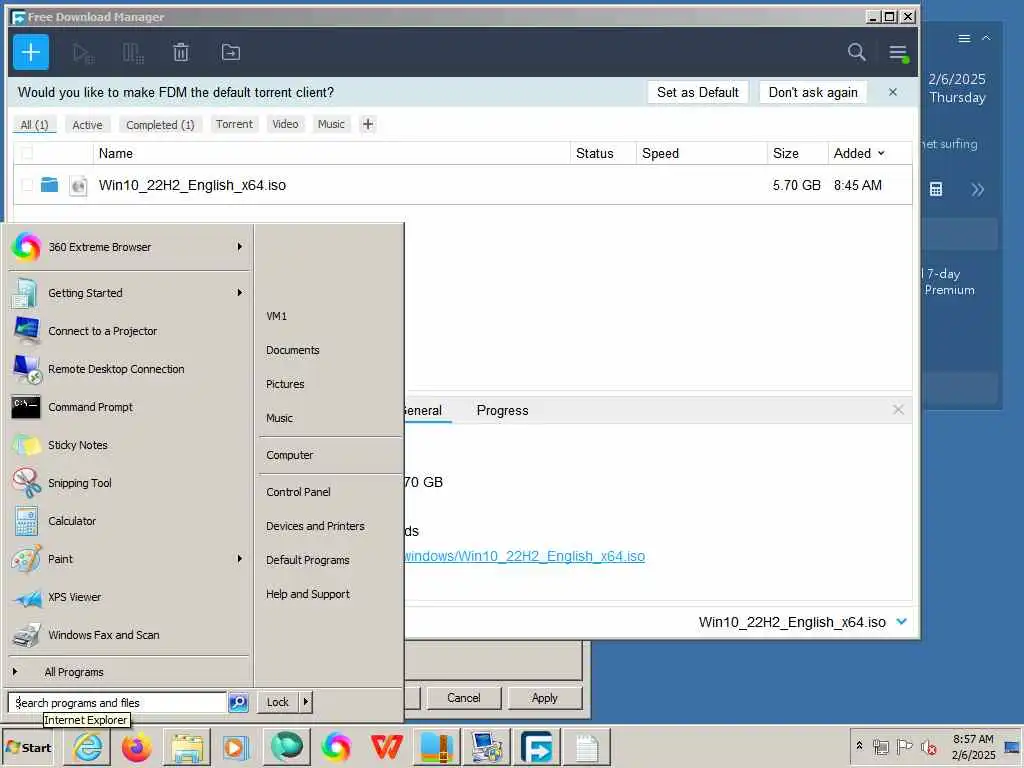Screen dimensions: 1024x768
Task: Click Apply in background dialog
Action: 544,697
